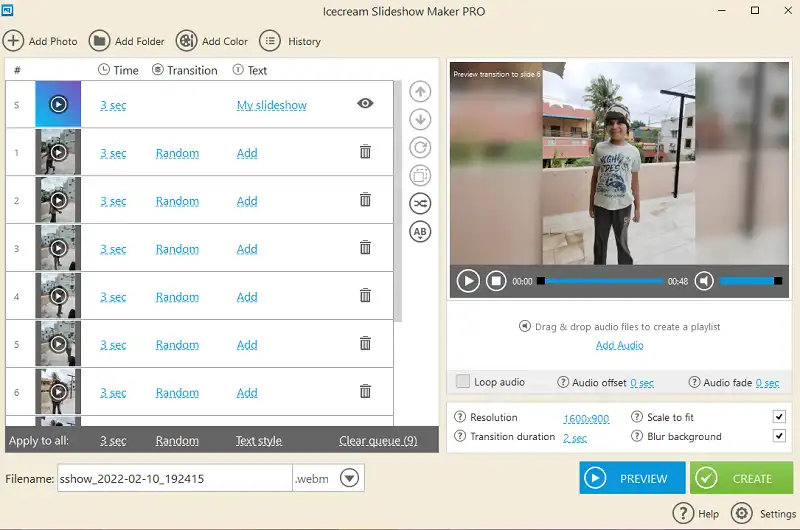800x530 pixels.
Task: Disable the Blur background checkbox
Action: pos(779,437)
